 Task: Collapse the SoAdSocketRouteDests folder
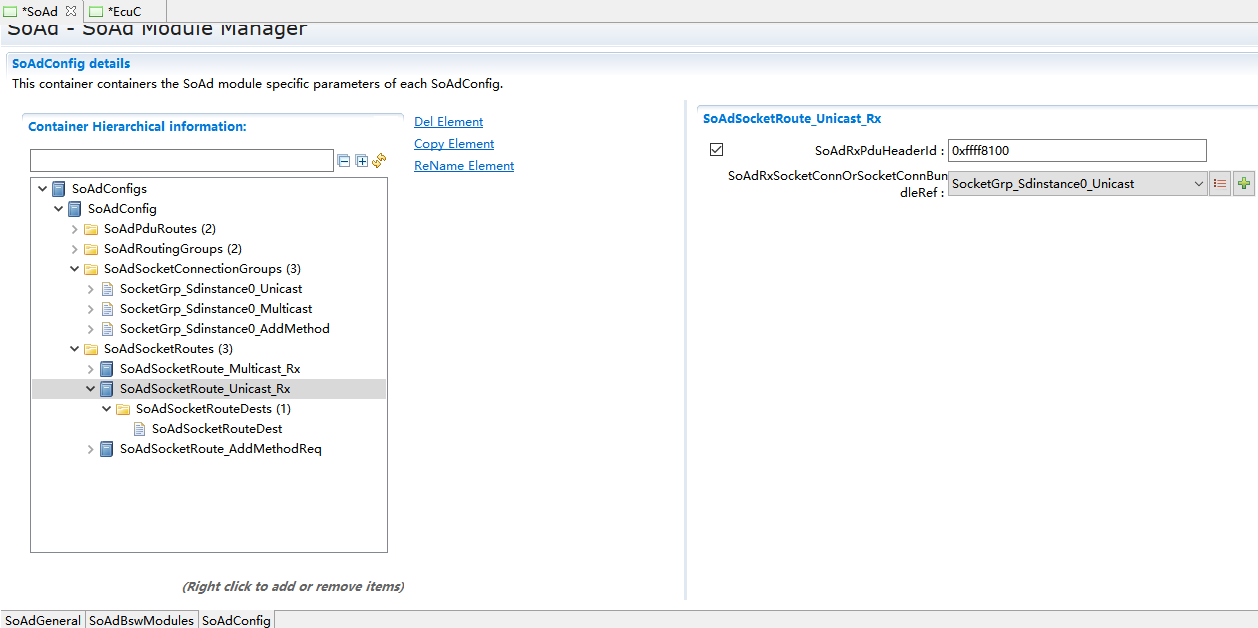pyautogui.click(x=107, y=409)
